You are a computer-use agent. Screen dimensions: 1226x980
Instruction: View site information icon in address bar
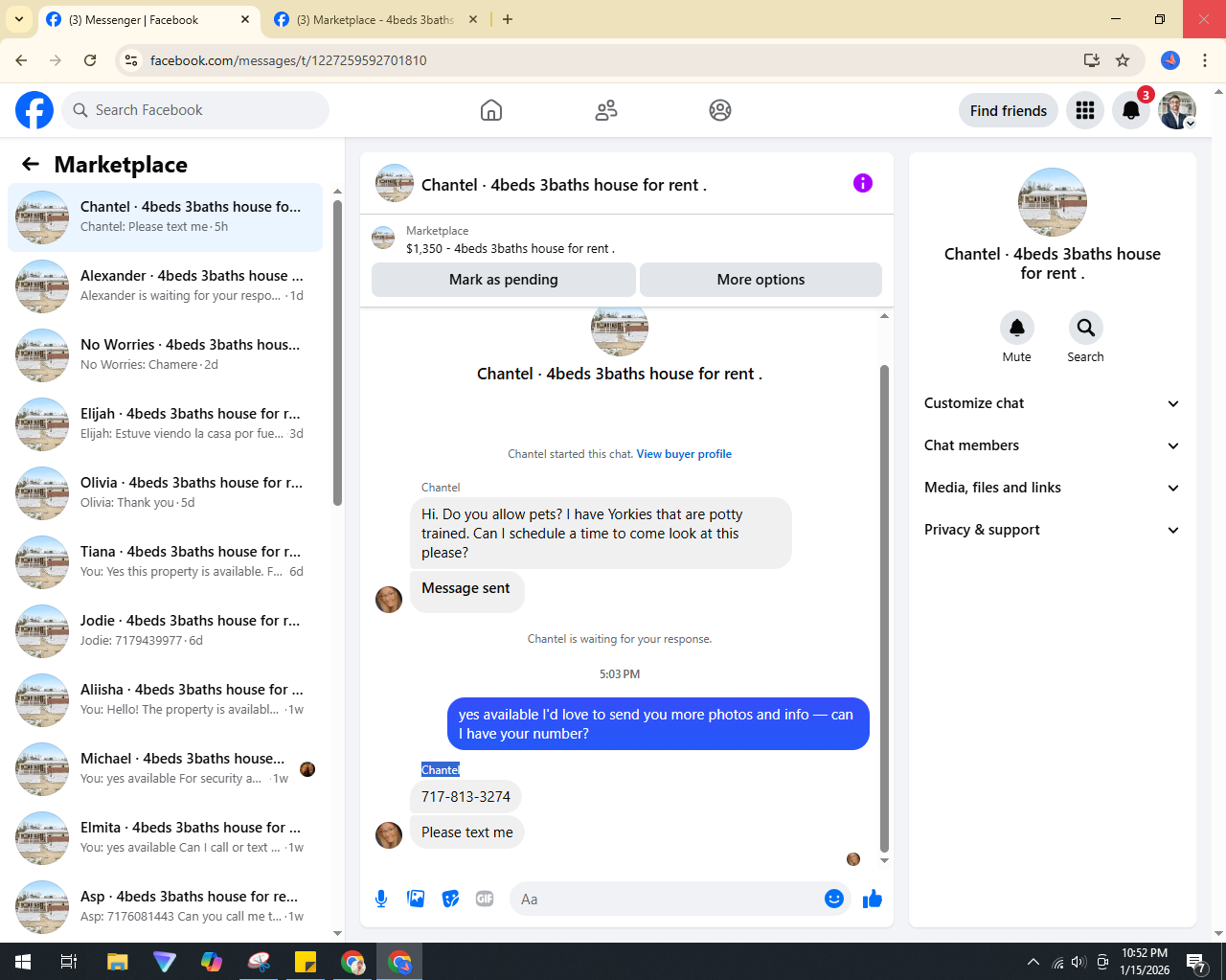(132, 60)
